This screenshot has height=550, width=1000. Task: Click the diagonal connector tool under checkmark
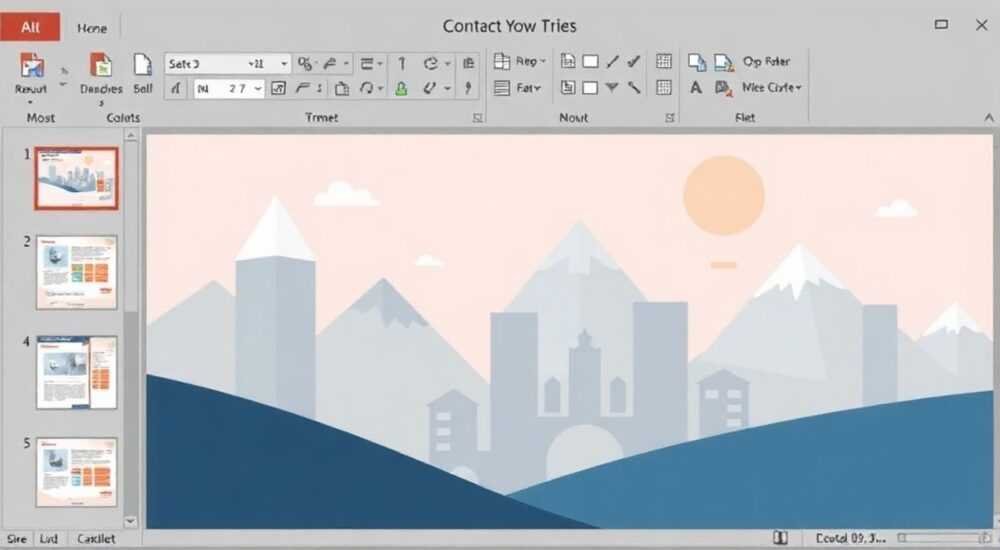[x=634, y=88]
